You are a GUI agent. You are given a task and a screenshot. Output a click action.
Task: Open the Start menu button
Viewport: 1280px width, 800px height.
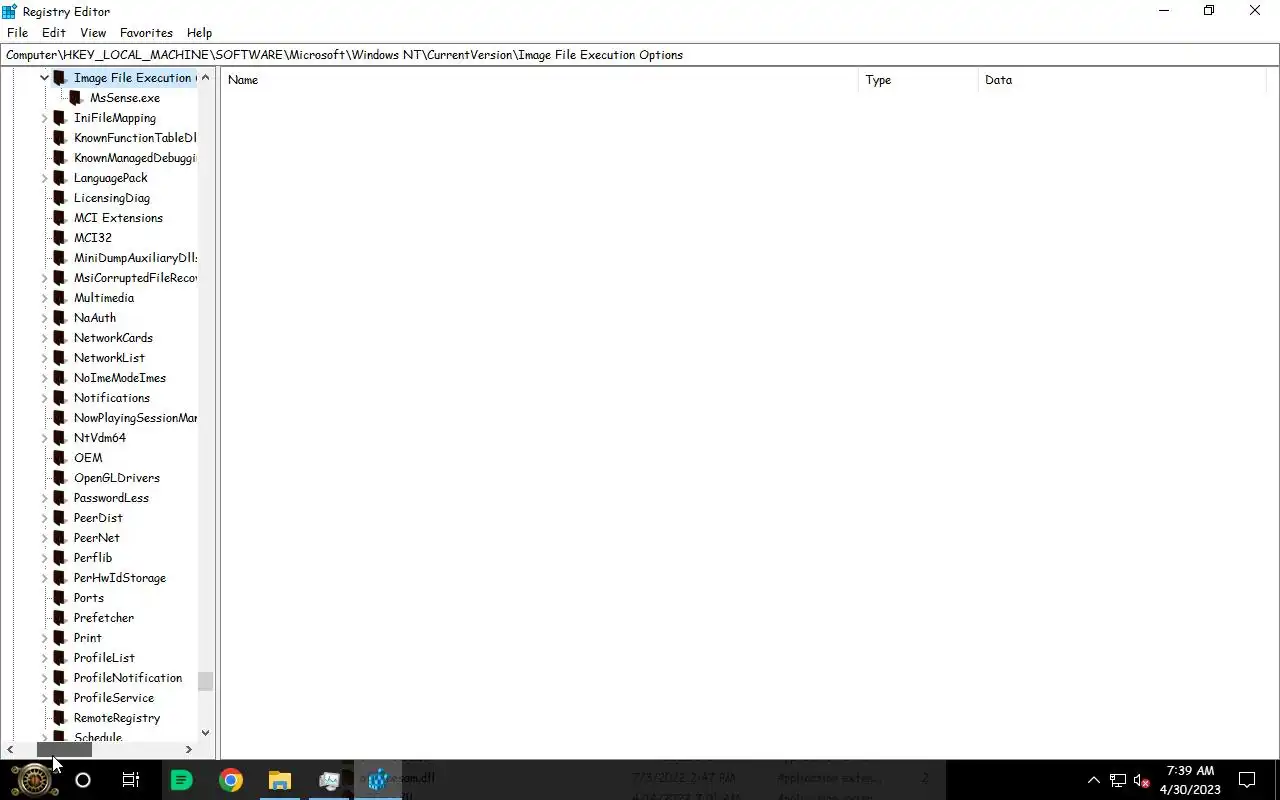[34, 780]
